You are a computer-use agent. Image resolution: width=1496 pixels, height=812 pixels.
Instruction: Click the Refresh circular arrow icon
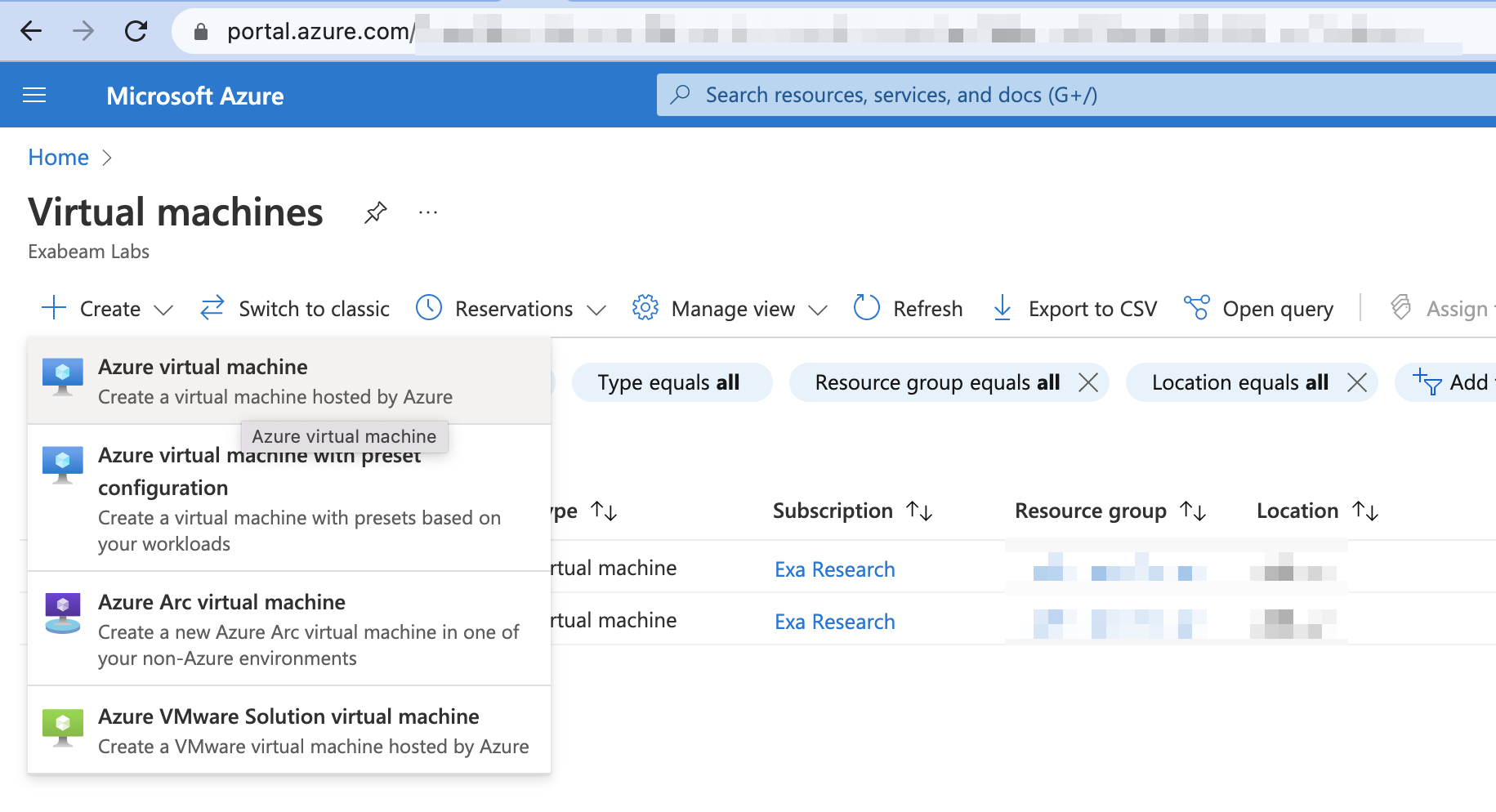tap(867, 308)
